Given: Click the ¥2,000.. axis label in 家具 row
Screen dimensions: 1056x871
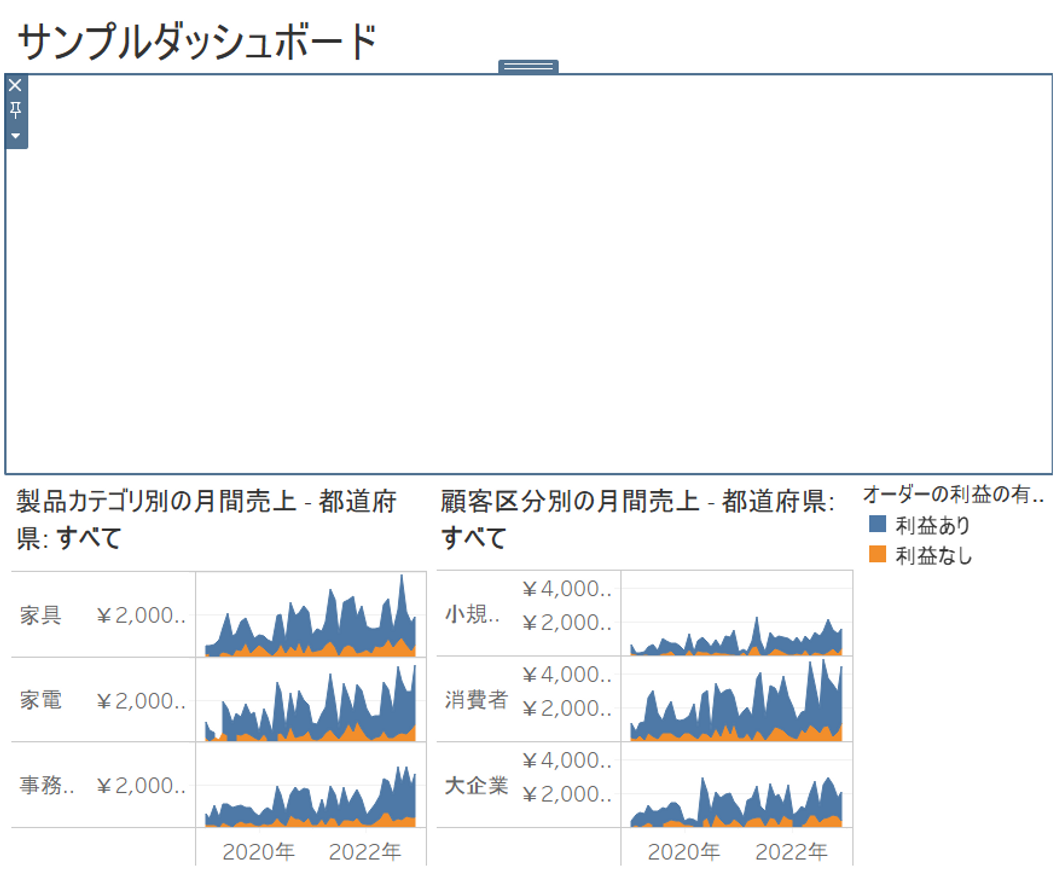Looking at the screenshot, I should click(x=141, y=615).
